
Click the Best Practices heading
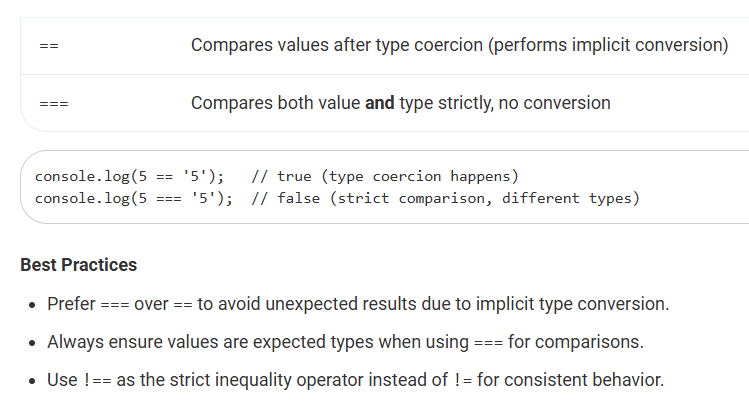click(x=79, y=265)
